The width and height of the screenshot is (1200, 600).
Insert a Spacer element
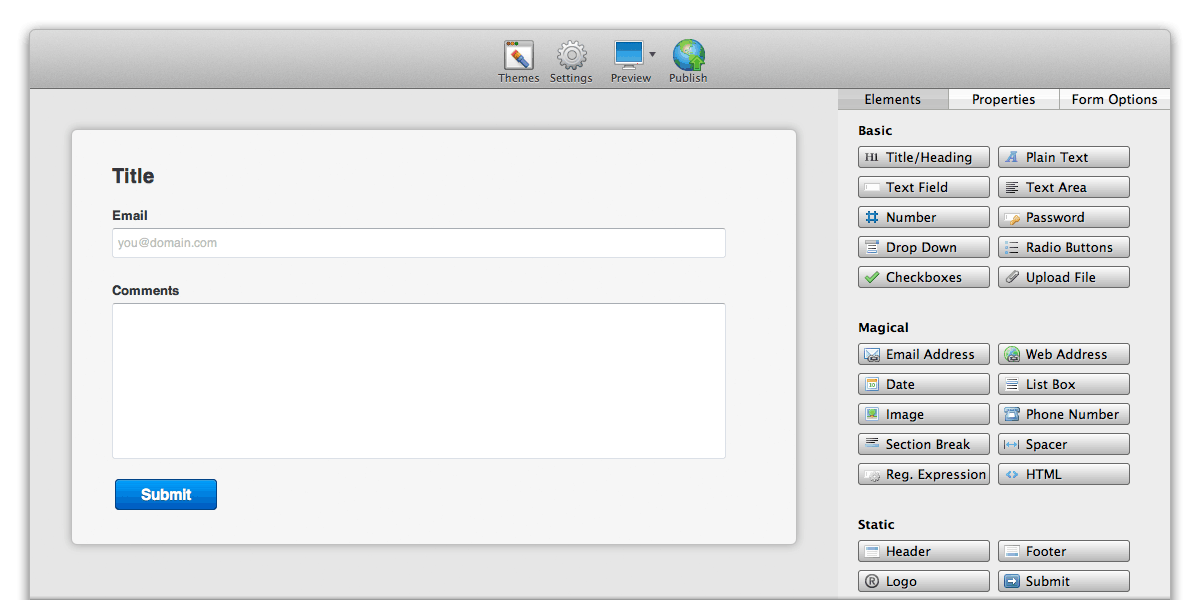tap(1063, 443)
